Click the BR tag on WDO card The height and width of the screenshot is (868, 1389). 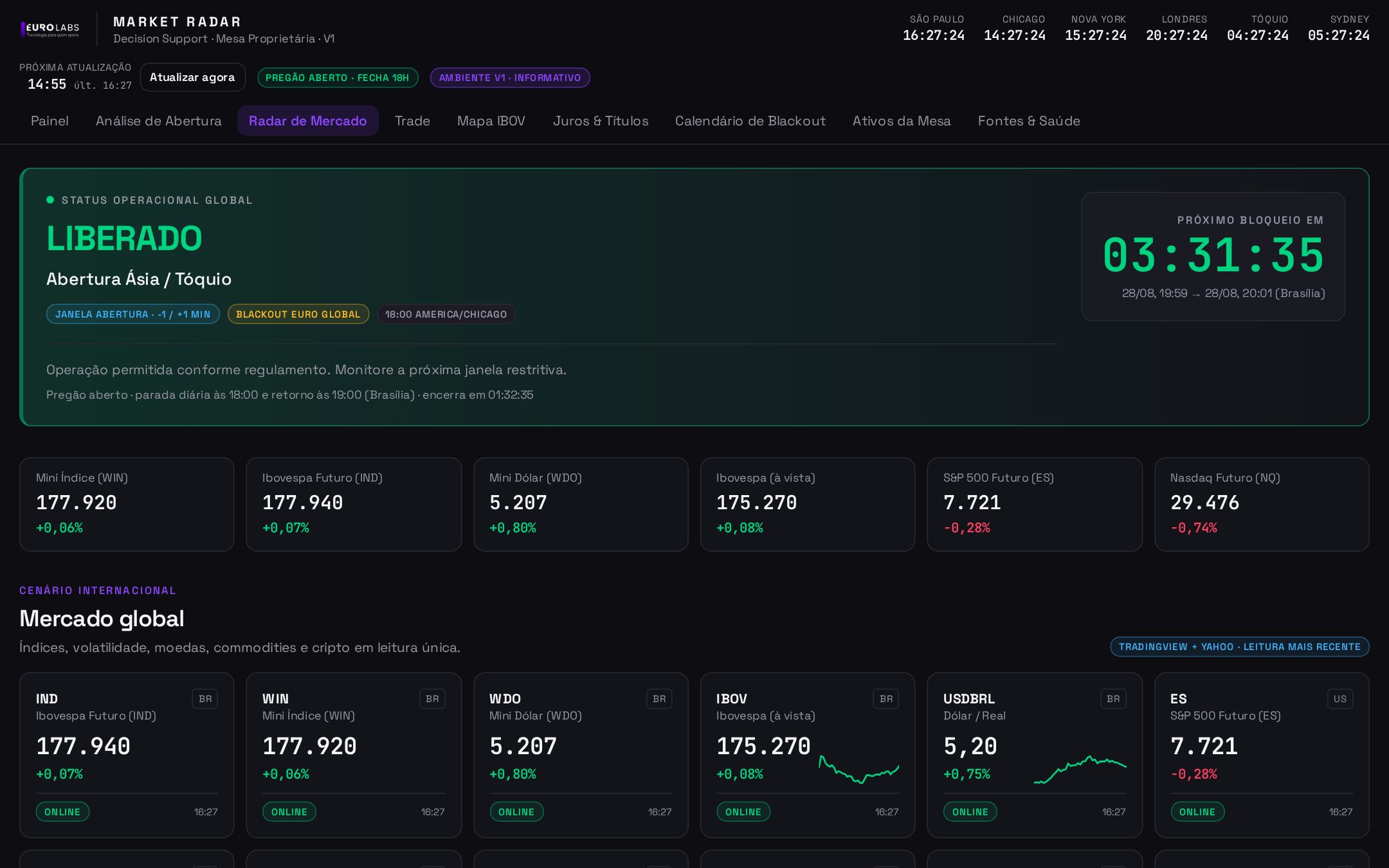[659, 699]
